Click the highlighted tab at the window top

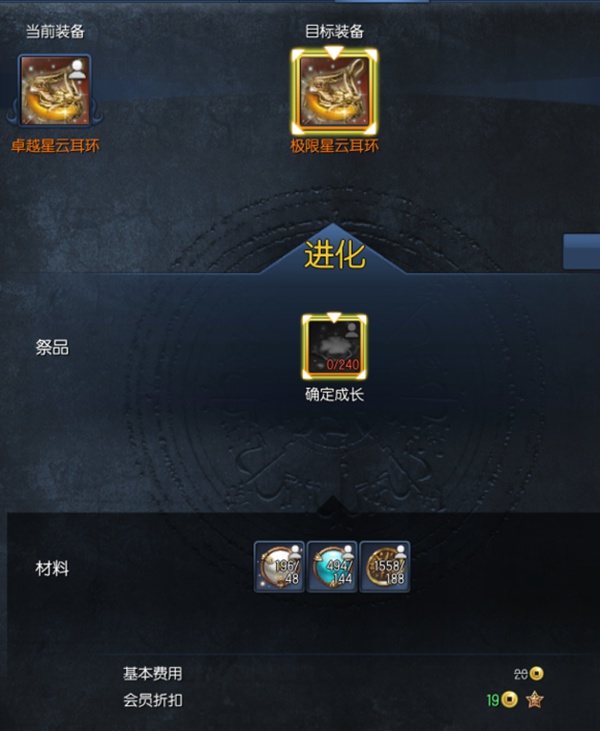point(381,1)
